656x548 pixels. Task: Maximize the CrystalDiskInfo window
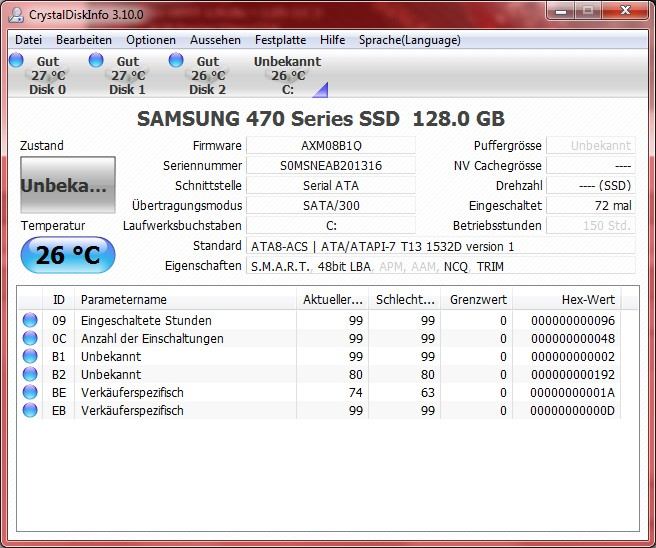pyautogui.click(x=588, y=10)
